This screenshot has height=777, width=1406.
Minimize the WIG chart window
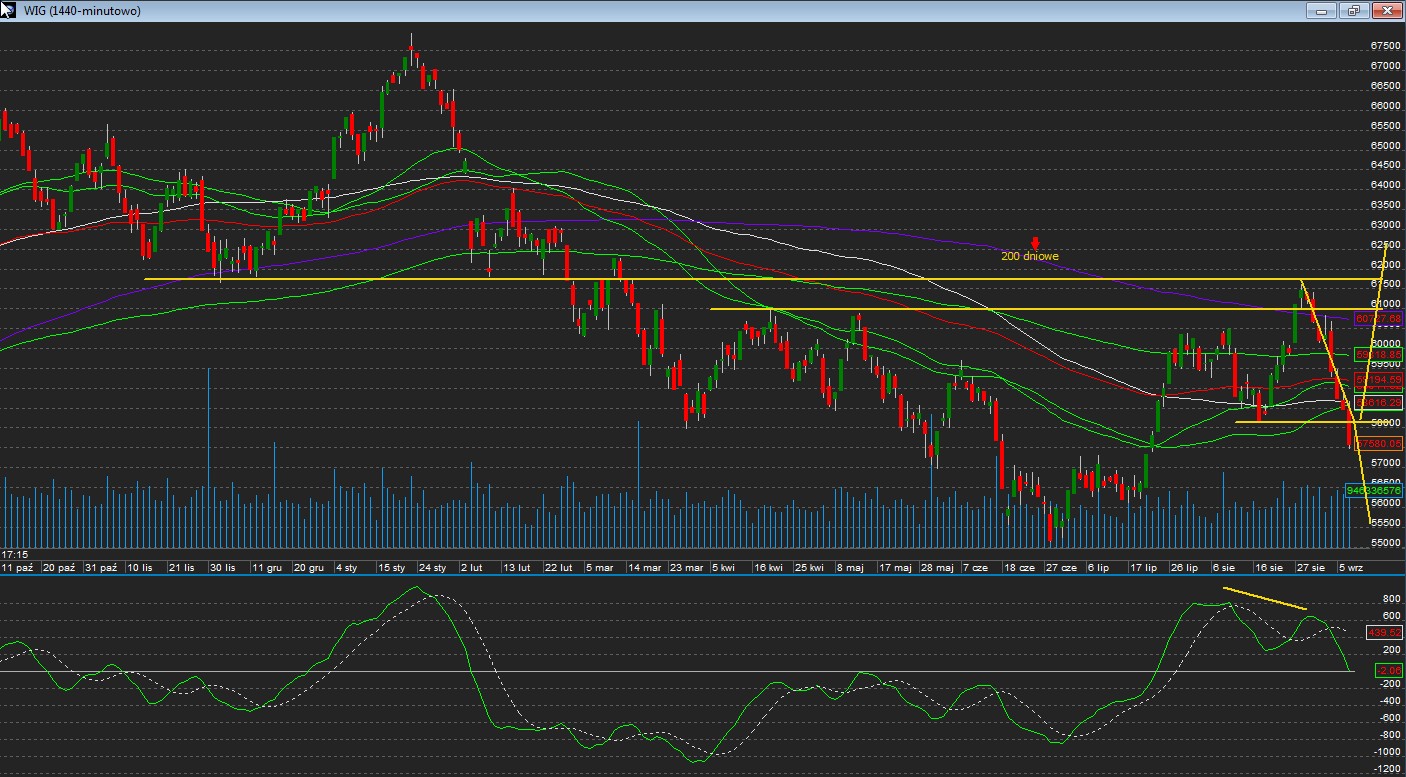1321,10
